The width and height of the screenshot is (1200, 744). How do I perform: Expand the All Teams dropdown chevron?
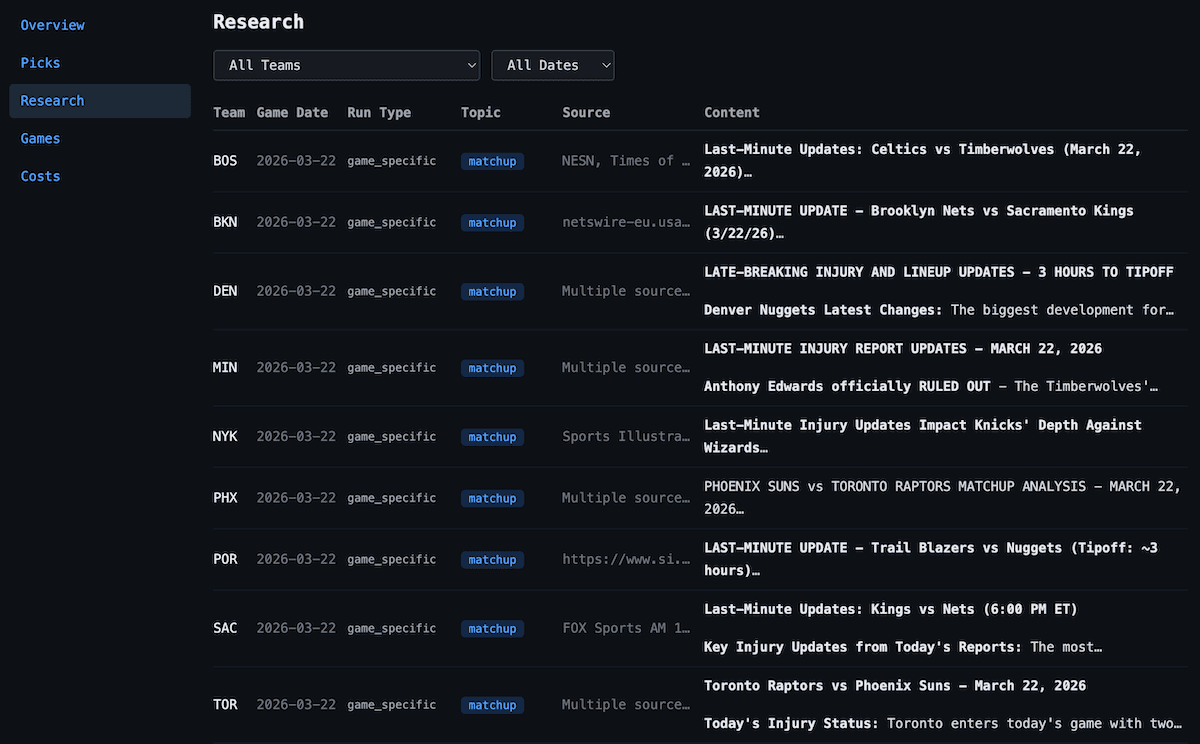click(471, 65)
